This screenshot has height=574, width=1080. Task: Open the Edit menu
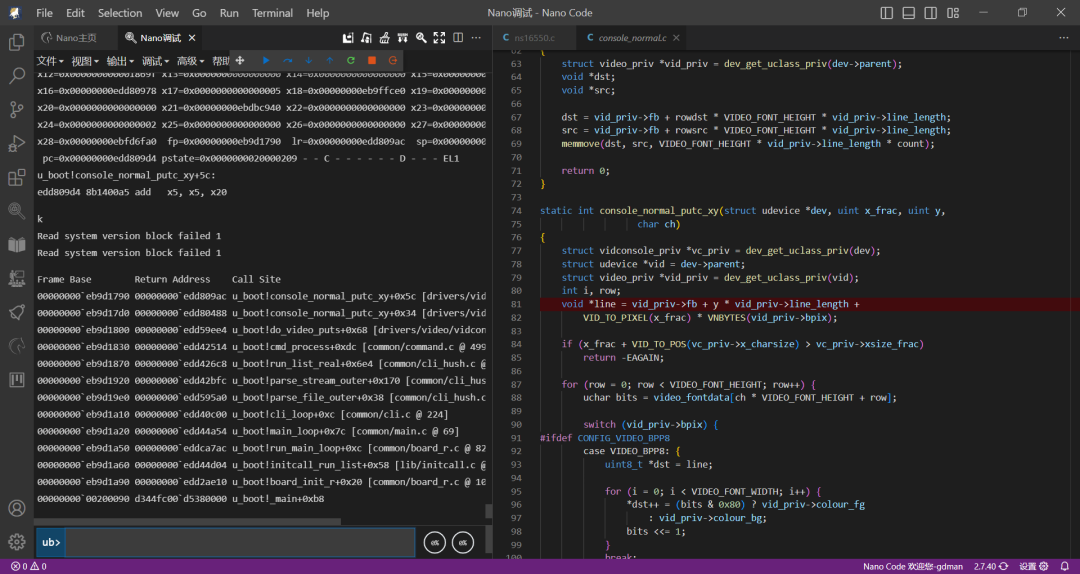(x=75, y=13)
